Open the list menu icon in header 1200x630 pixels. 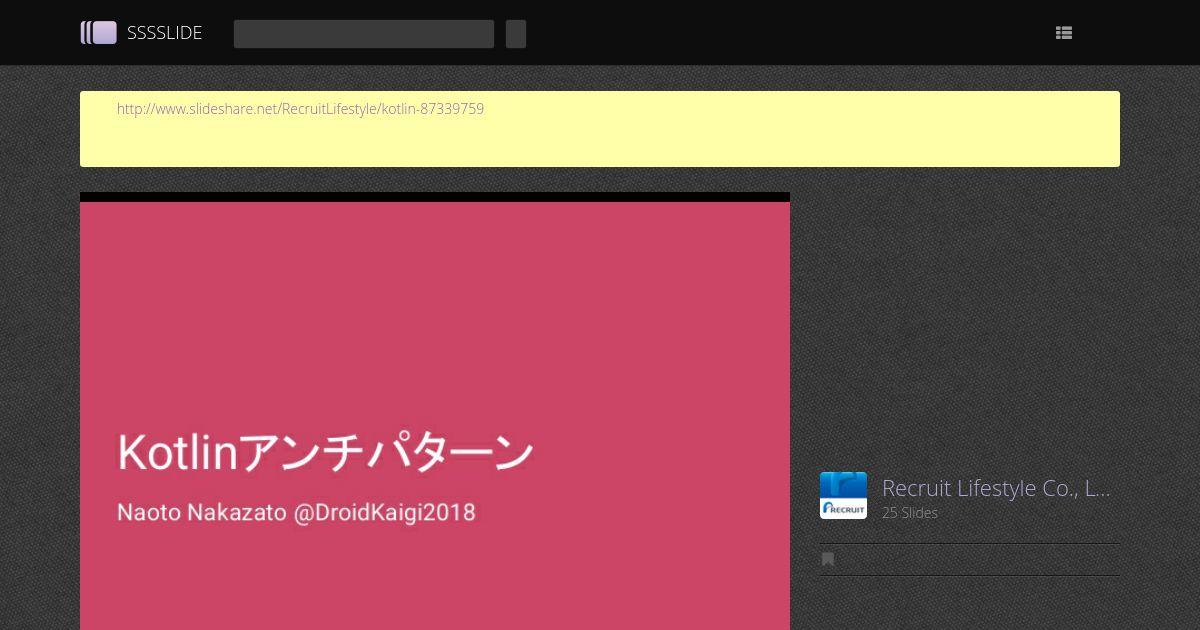click(x=1064, y=33)
